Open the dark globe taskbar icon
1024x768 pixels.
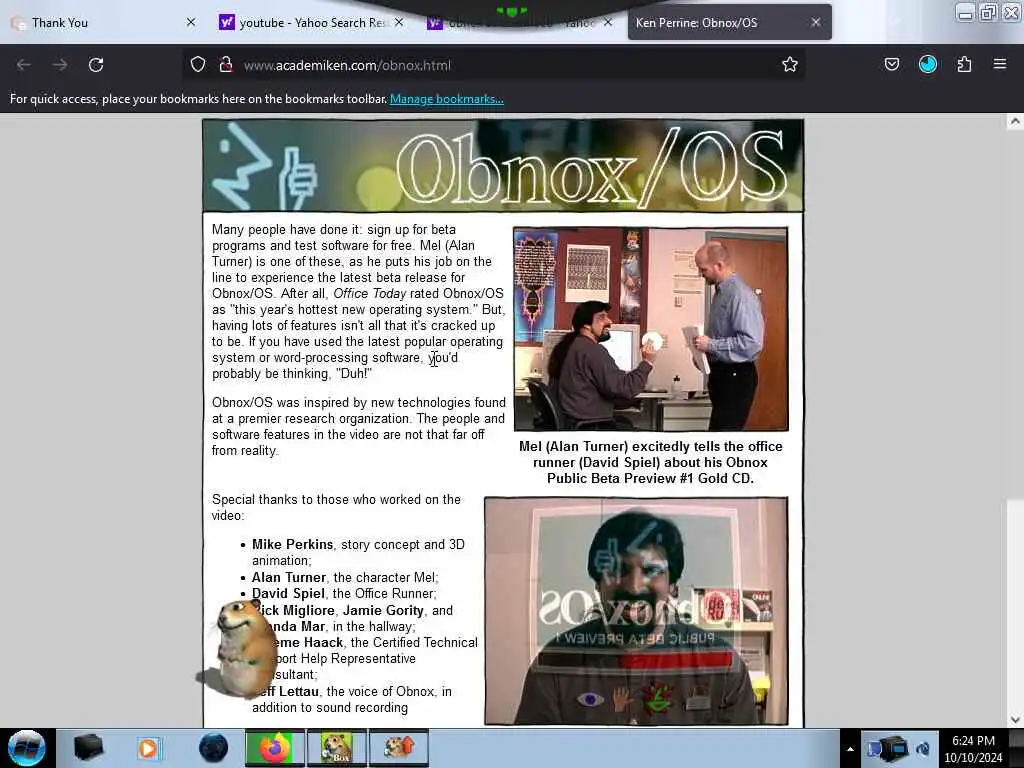214,748
